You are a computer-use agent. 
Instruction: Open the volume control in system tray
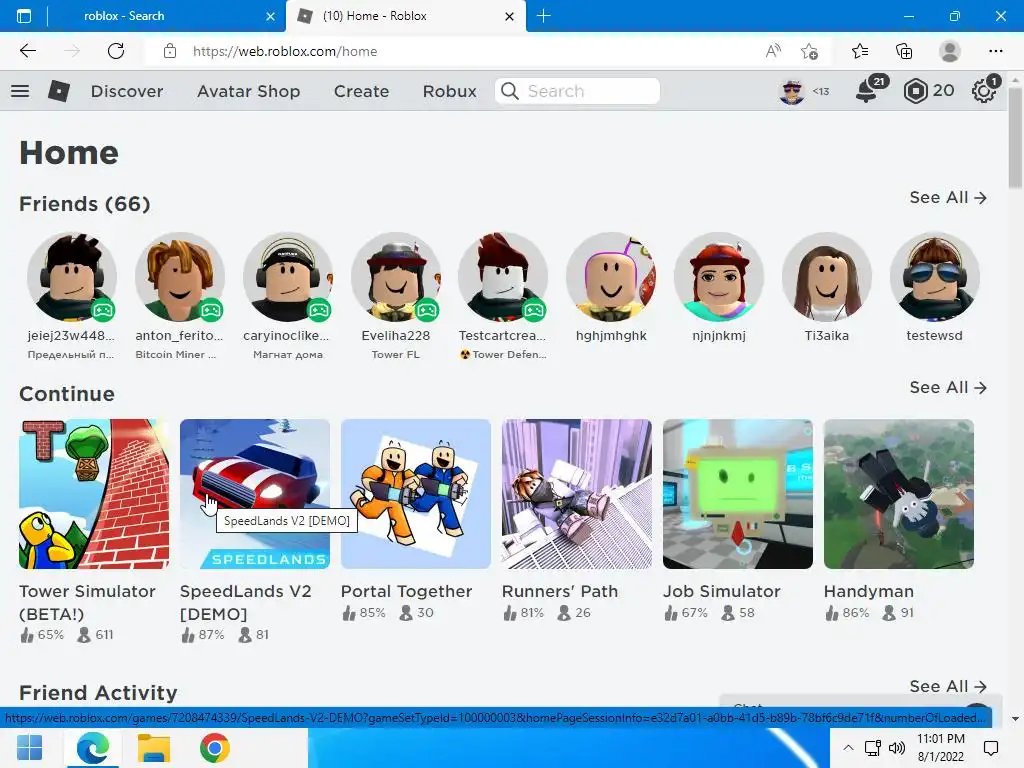(x=897, y=748)
